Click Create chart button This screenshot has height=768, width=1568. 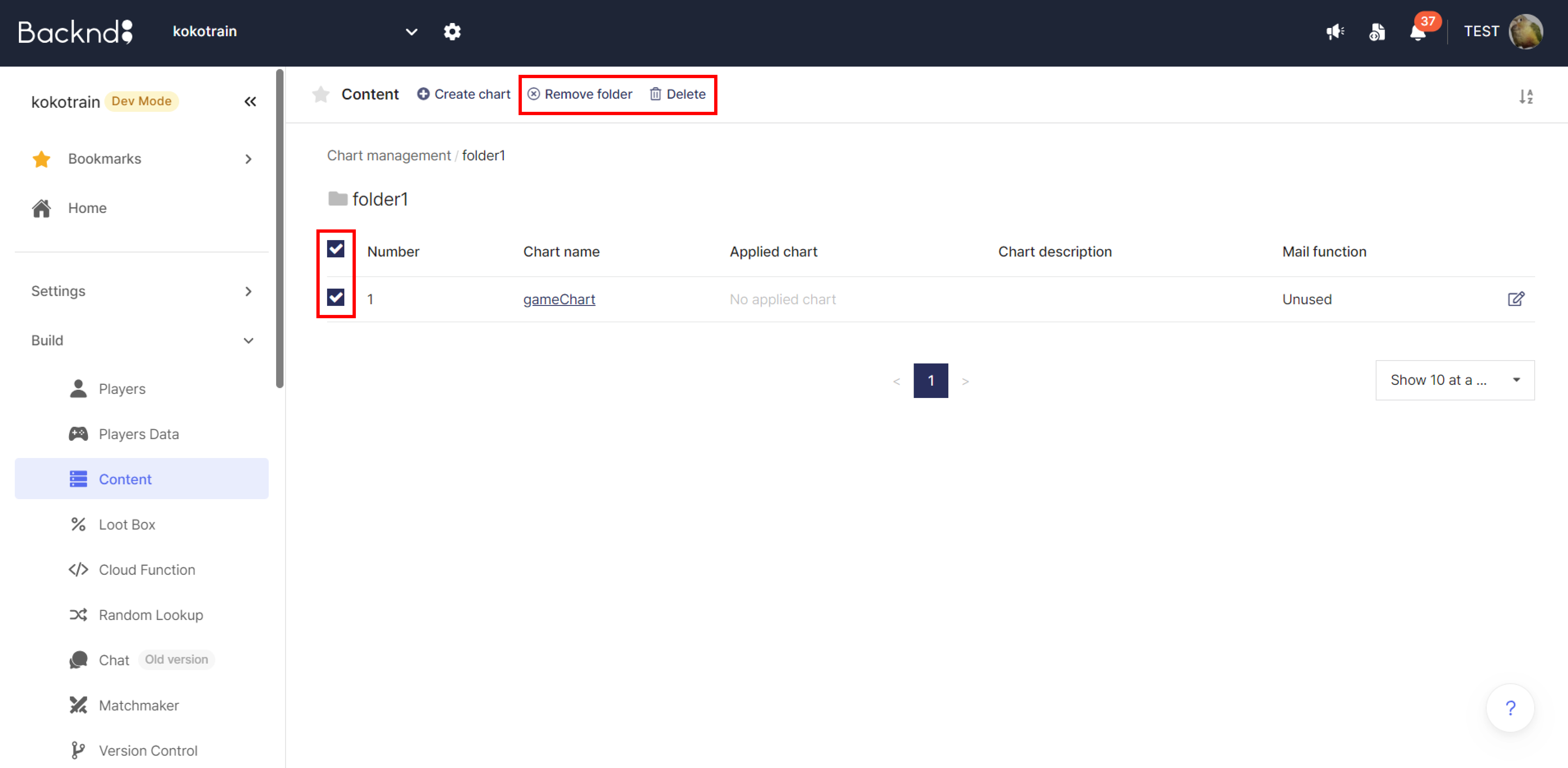(x=464, y=94)
